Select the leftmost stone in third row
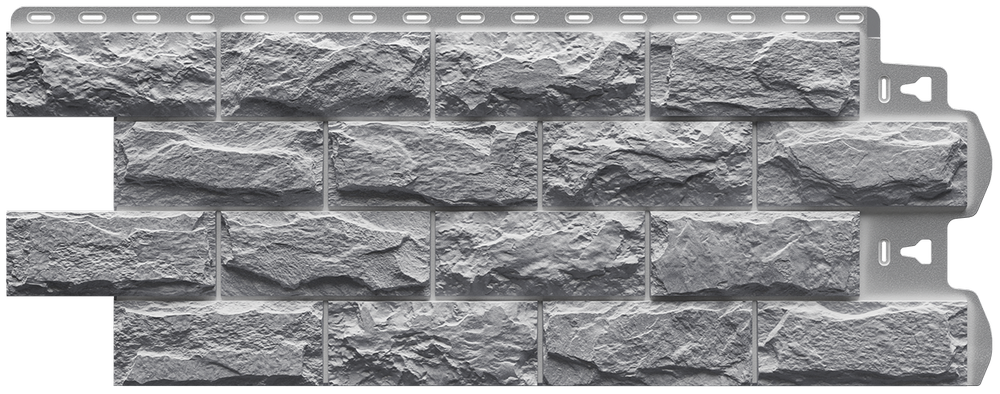 tap(111, 254)
